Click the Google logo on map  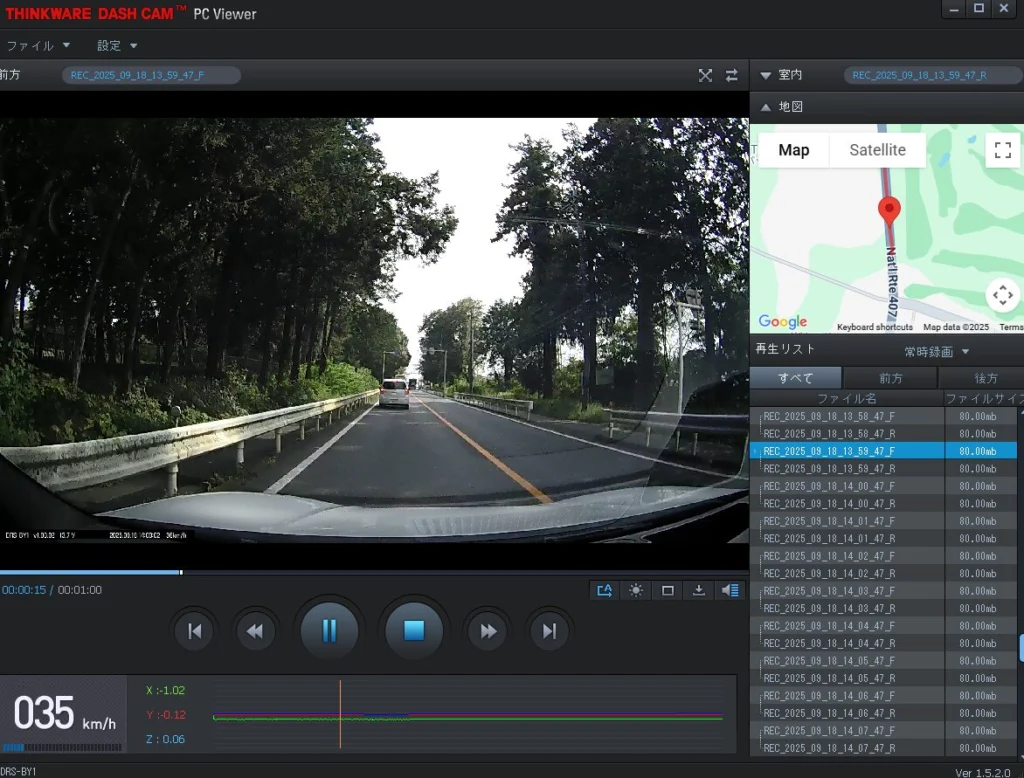click(782, 321)
